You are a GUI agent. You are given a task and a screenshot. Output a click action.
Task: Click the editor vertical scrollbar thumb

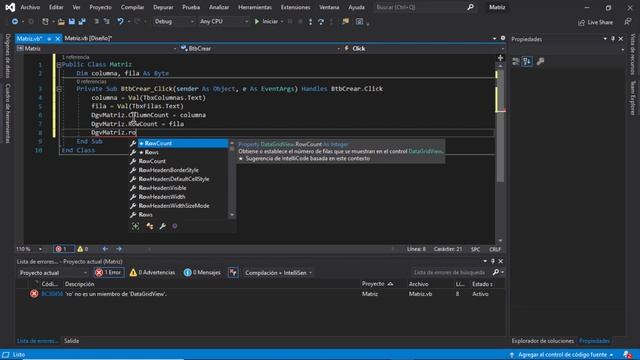(500, 127)
